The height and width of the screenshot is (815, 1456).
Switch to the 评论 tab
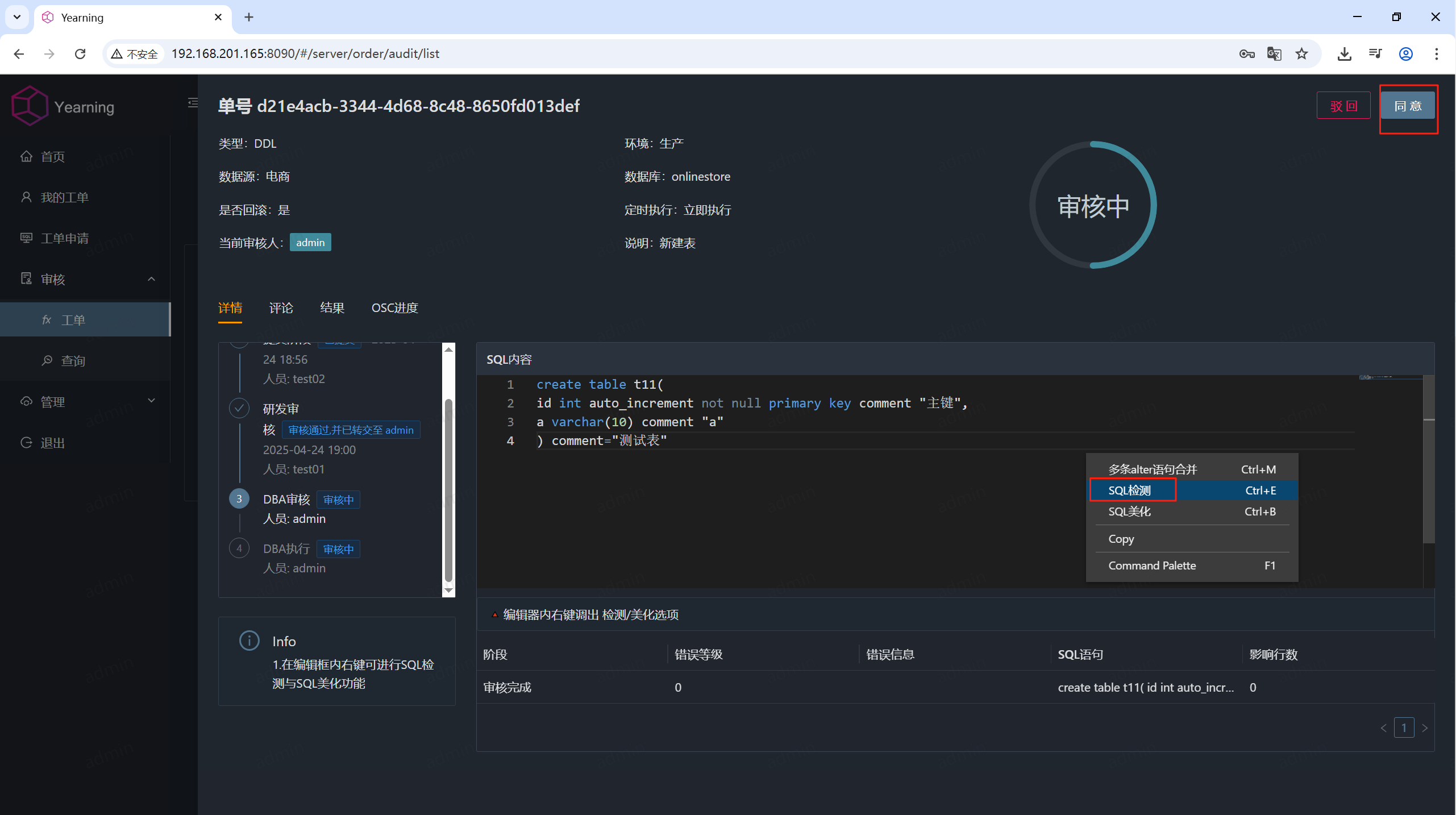(281, 307)
